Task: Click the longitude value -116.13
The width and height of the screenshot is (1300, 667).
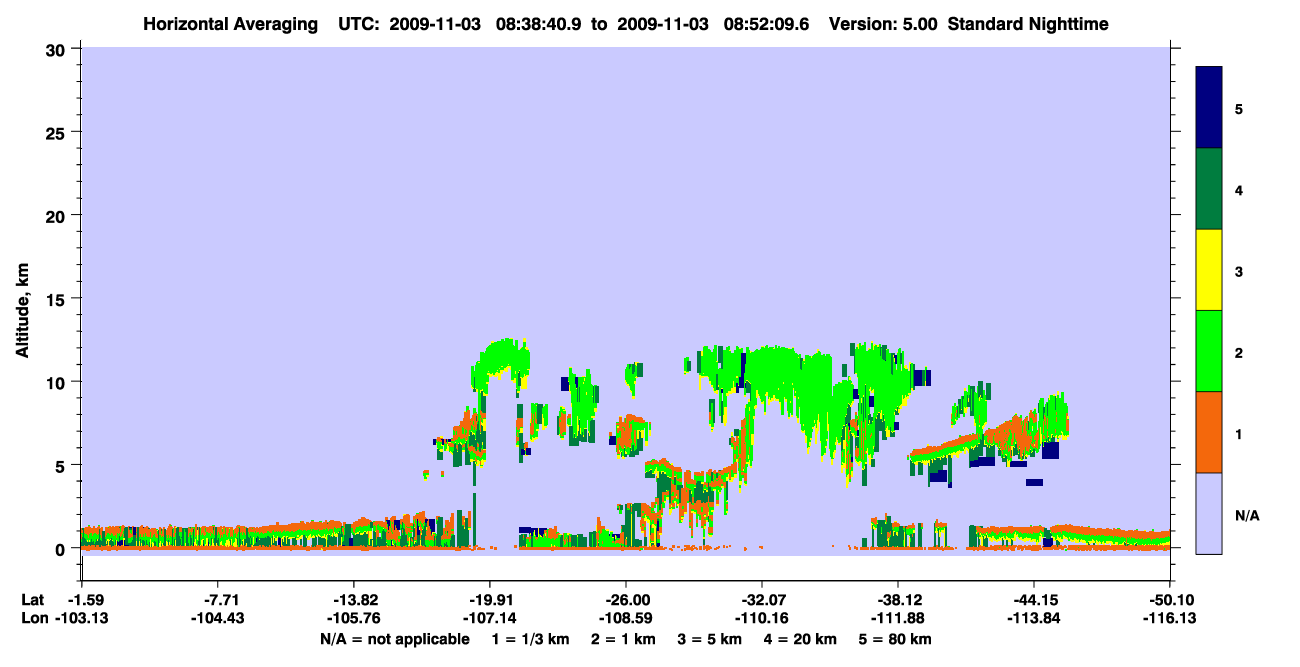Action: click(x=1170, y=618)
